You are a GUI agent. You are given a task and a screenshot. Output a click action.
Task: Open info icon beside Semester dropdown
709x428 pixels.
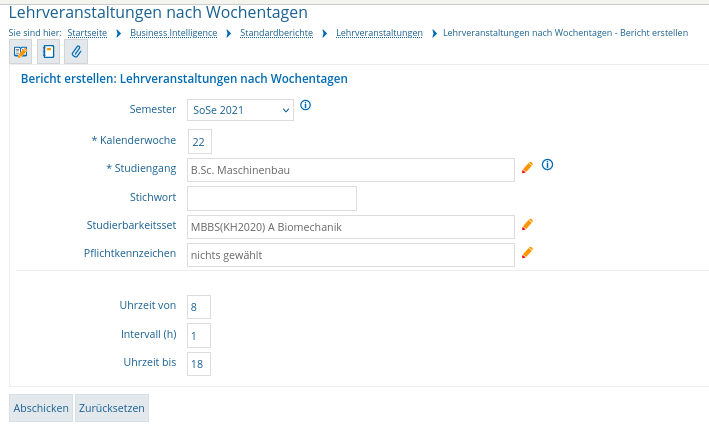306,105
